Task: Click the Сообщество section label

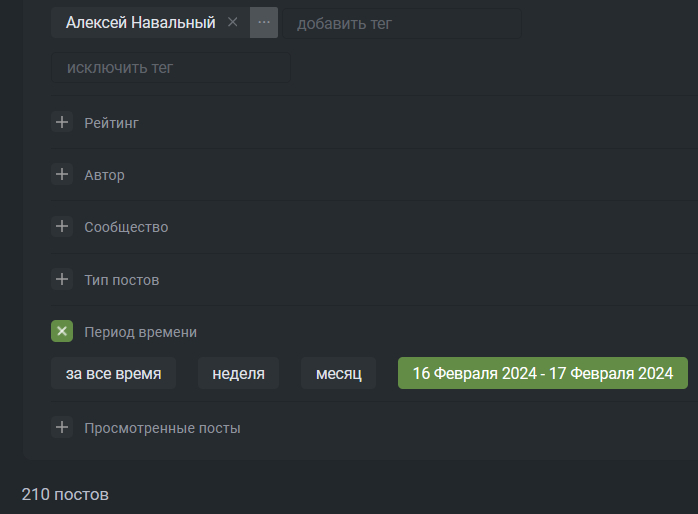Action: (x=126, y=227)
